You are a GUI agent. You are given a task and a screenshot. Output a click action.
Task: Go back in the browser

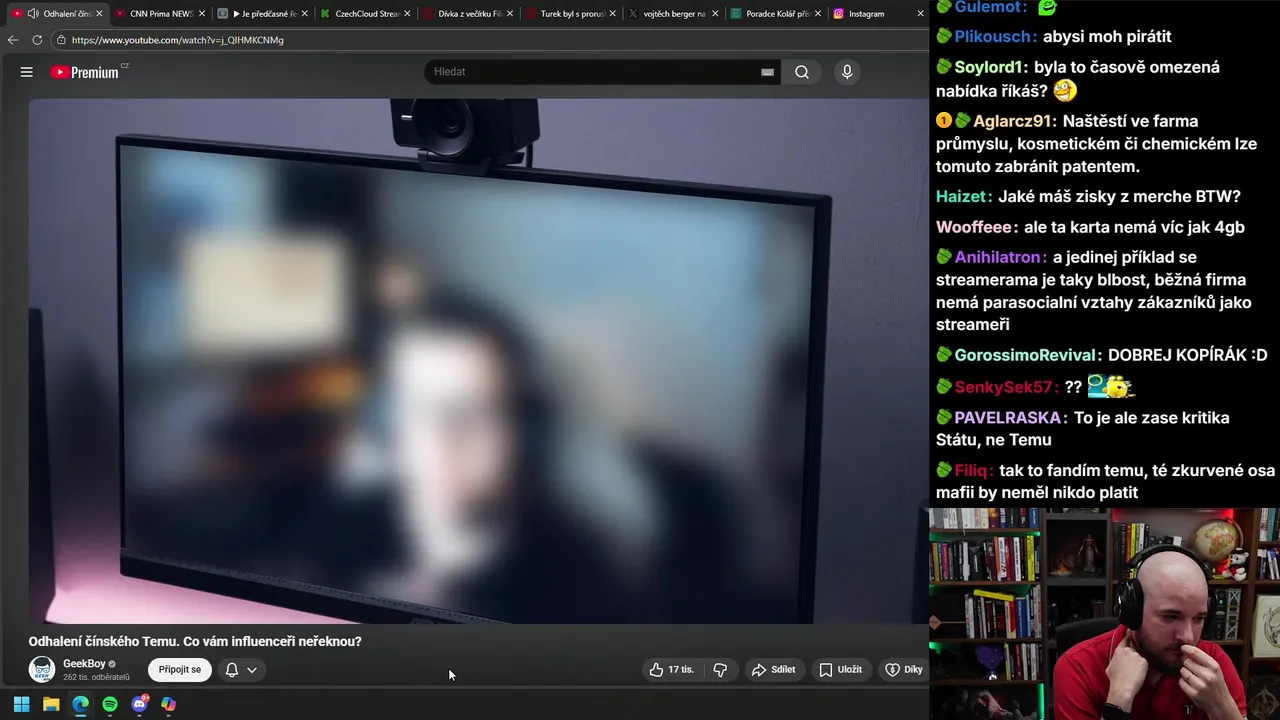click(x=13, y=40)
